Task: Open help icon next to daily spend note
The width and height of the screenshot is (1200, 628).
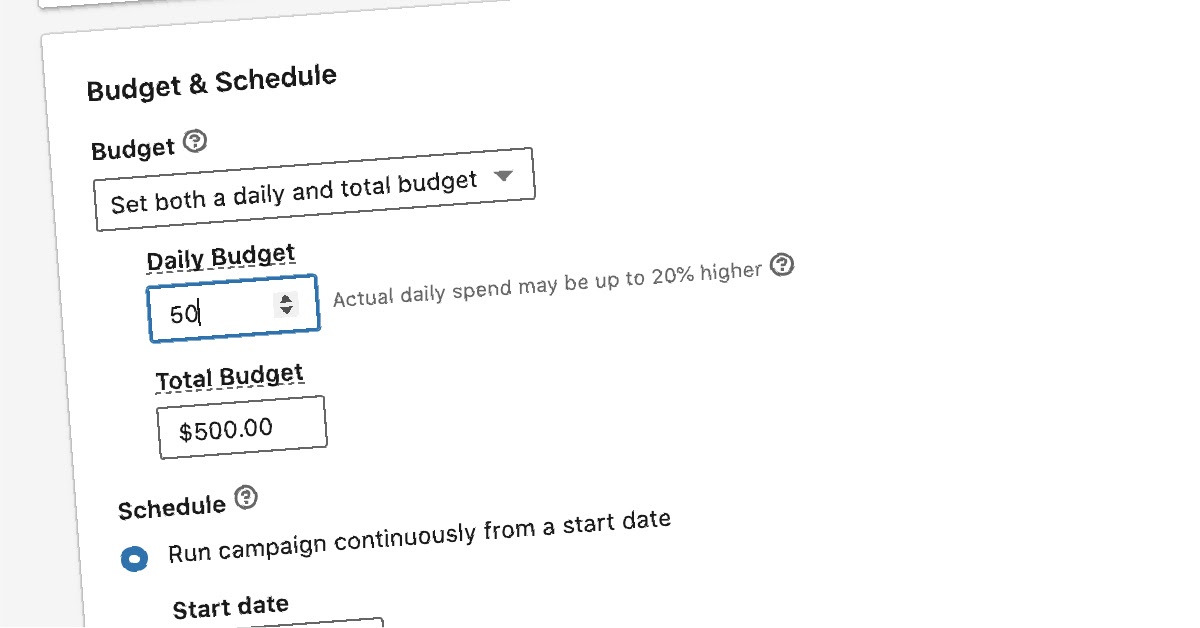Action: 784,265
